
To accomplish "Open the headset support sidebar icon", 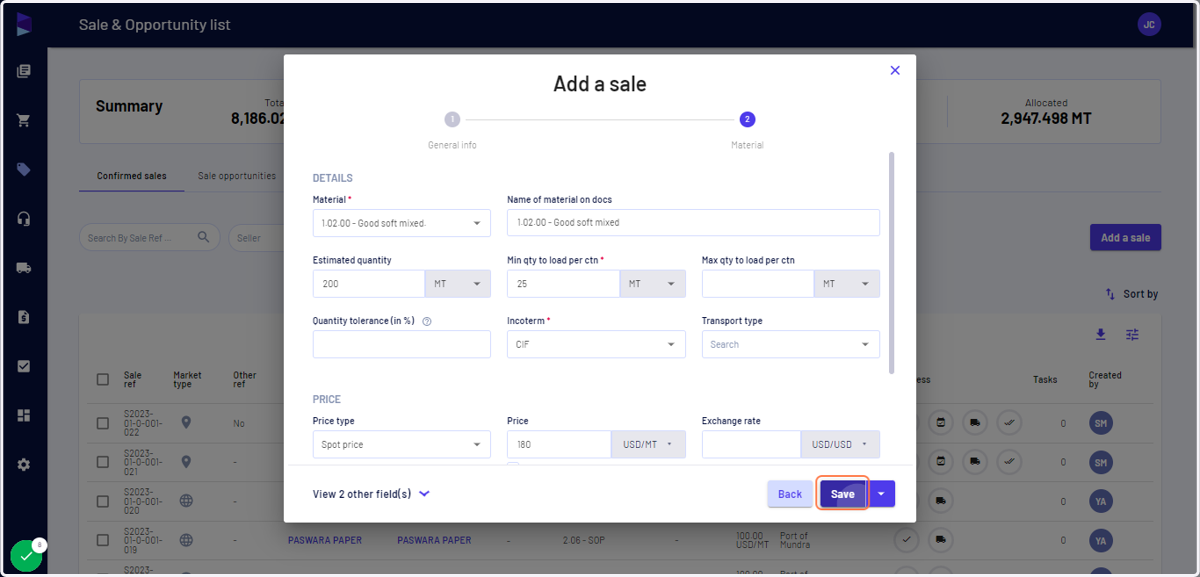I will pos(24,218).
